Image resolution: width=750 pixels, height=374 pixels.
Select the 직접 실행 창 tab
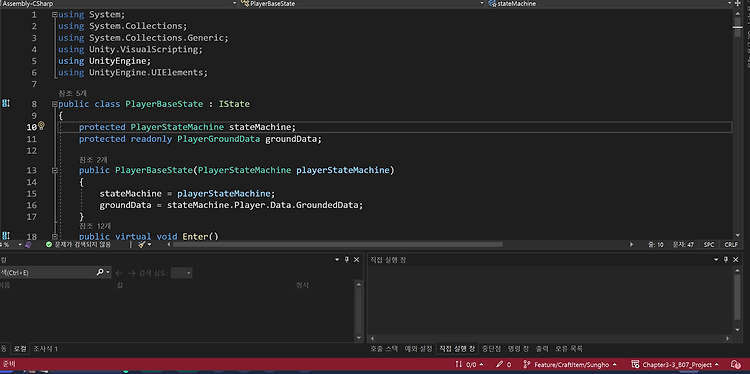point(457,349)
